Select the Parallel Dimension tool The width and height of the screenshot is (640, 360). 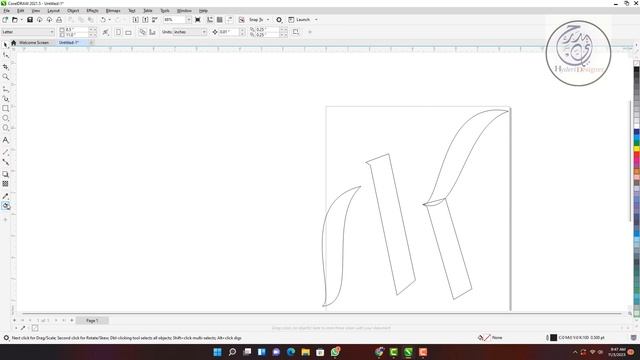click(5, 152)
